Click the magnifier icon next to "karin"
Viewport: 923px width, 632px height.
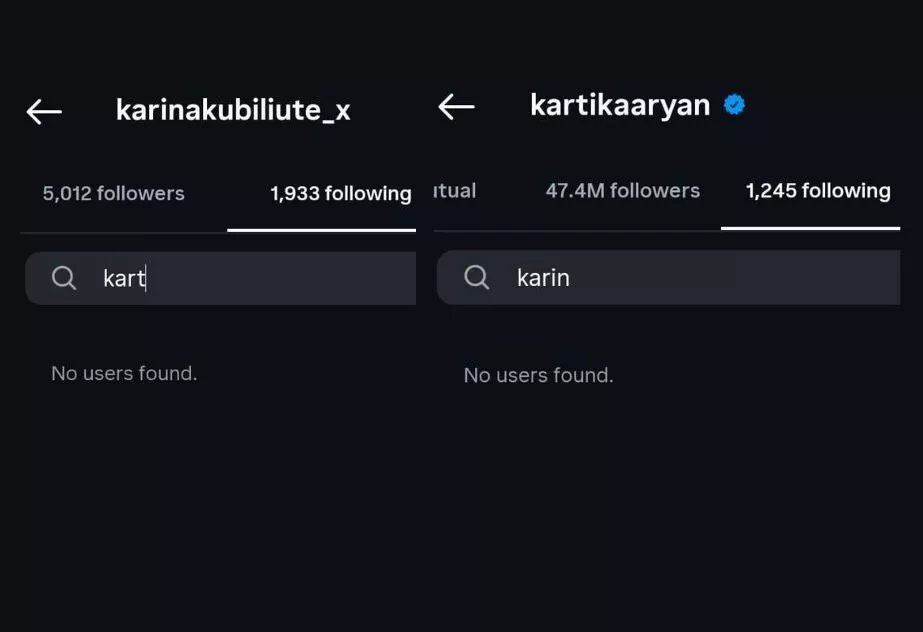pos(477,277)
